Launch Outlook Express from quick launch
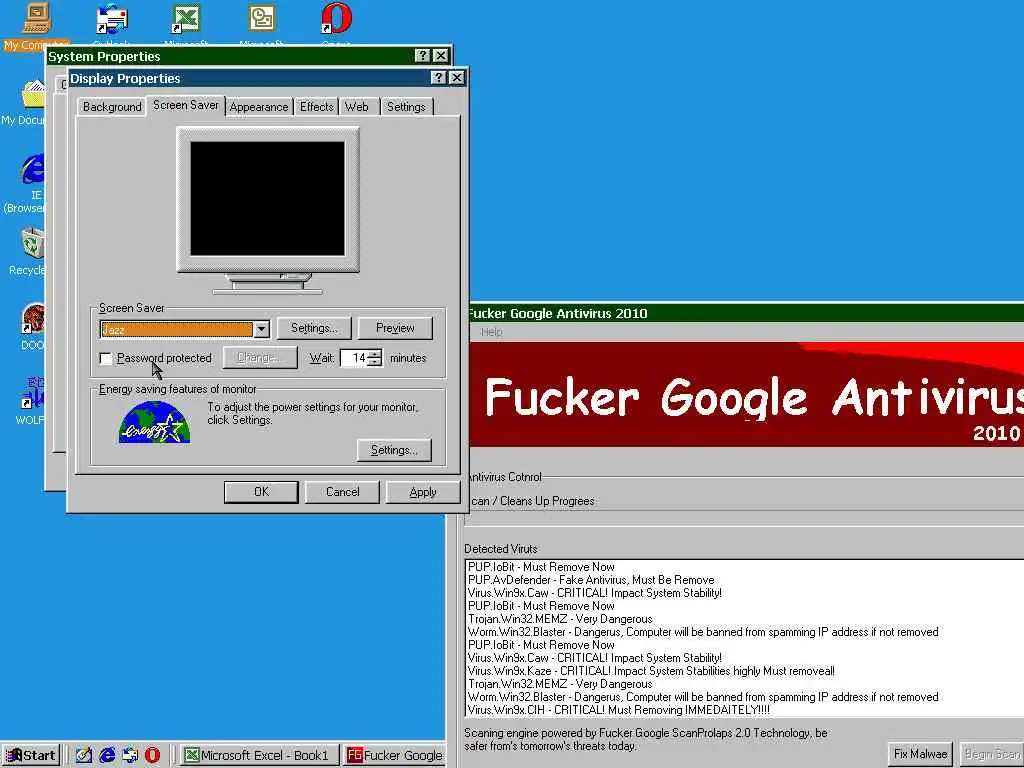1024x768 pixels. click(130, 755)
